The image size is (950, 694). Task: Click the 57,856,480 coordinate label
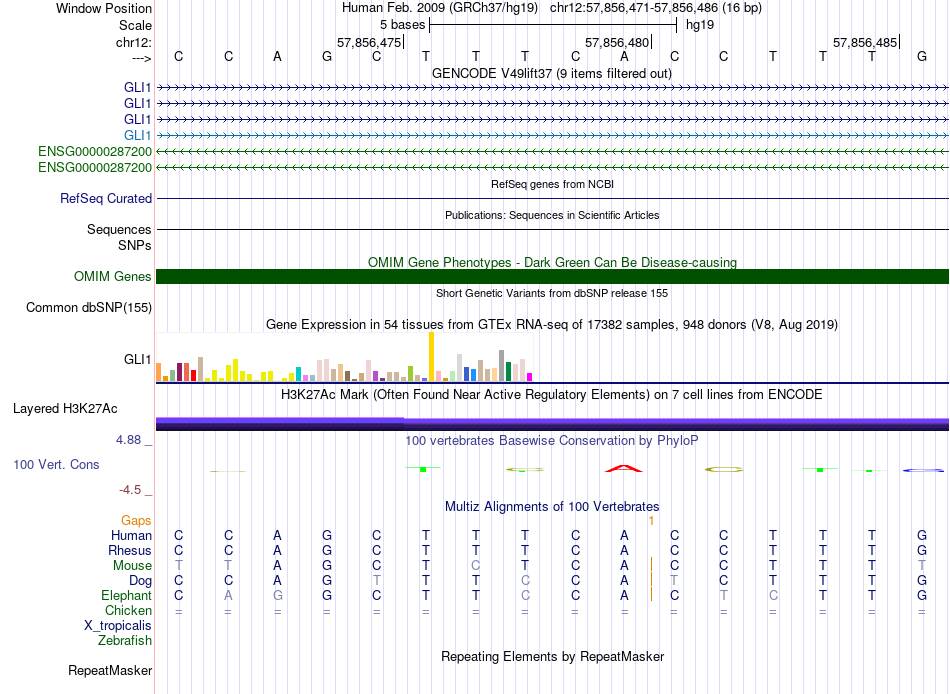[x=617, y=42]
